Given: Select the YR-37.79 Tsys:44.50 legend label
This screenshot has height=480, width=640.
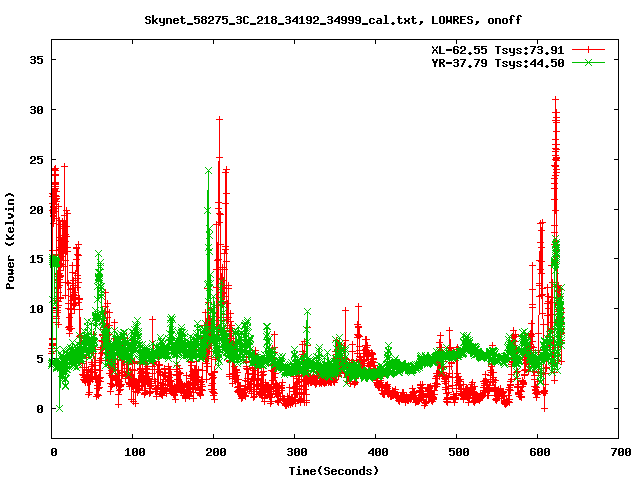Looking at the screenshot, I should pos(498,63).
